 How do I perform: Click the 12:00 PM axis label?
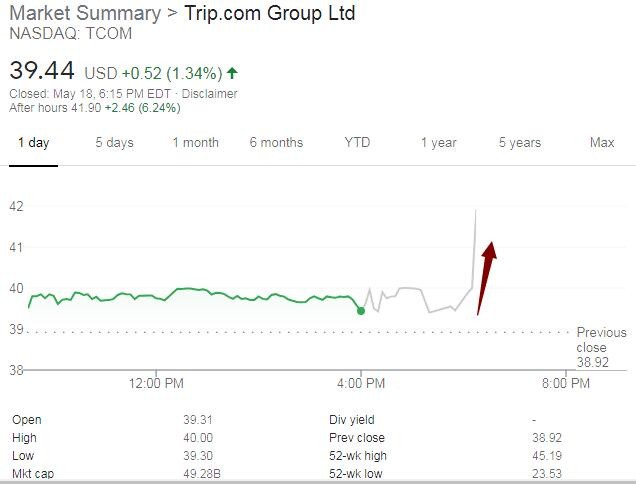click(x=158, y=383)
